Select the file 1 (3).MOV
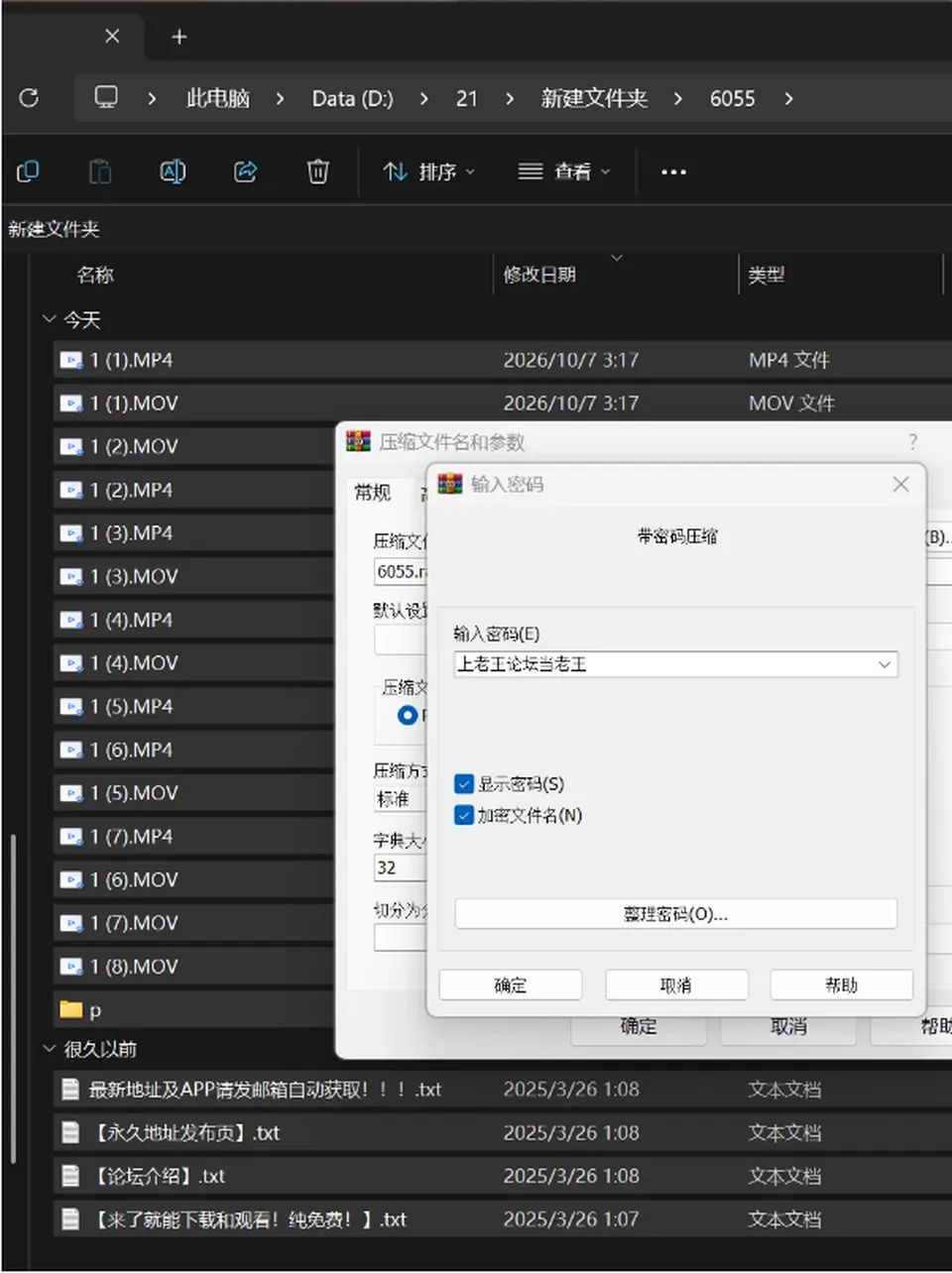The height and width of the screenshot is (1273, 952). tap(134, 576)
